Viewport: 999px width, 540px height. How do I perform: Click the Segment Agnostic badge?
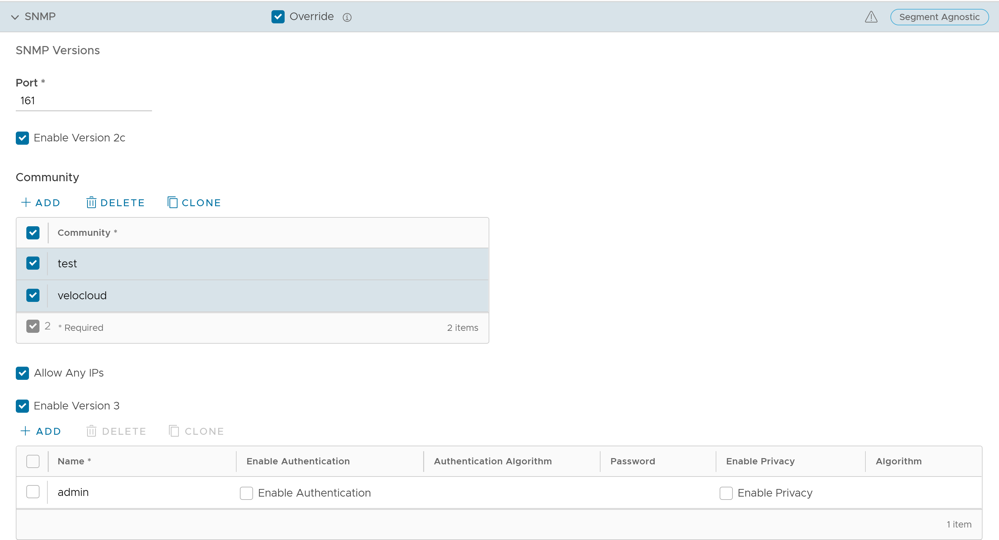pyautogui.click(x=939, y=17)
